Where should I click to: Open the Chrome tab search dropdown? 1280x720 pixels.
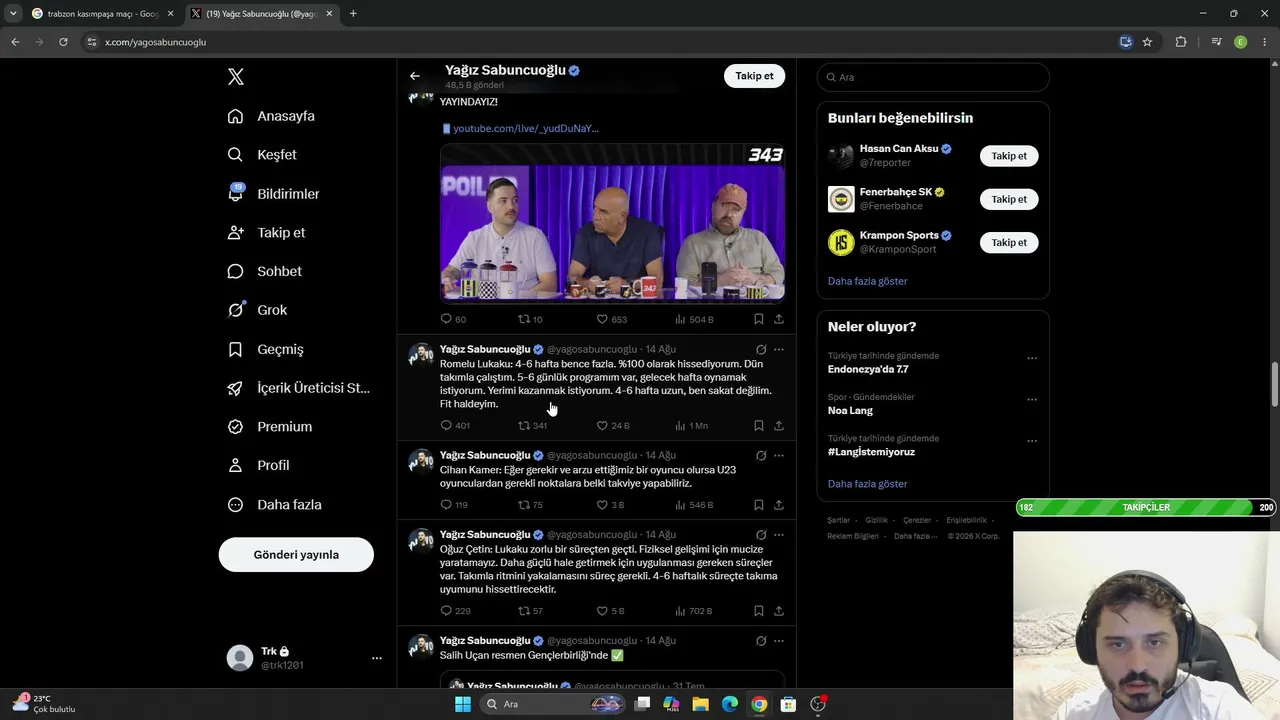[x=13, y=14]
